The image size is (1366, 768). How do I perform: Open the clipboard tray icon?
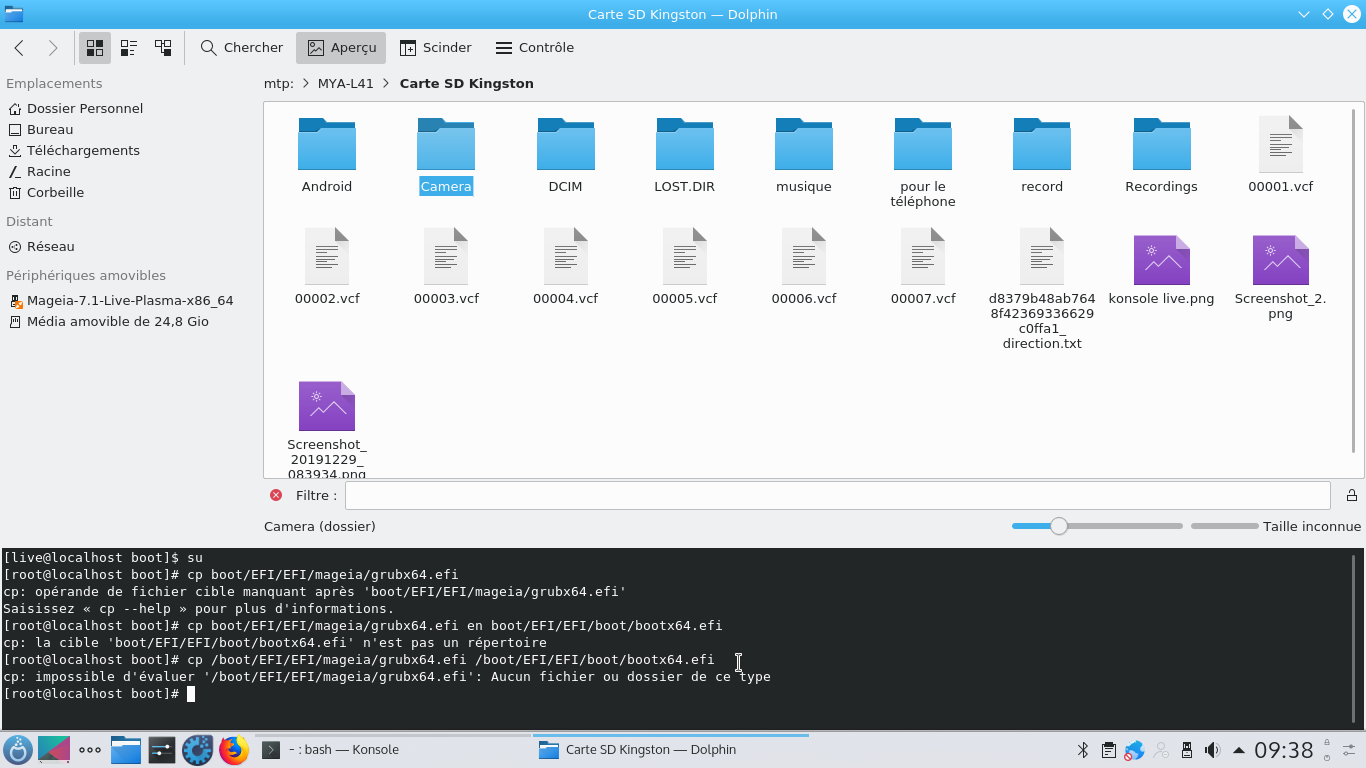pos(1108,750)
